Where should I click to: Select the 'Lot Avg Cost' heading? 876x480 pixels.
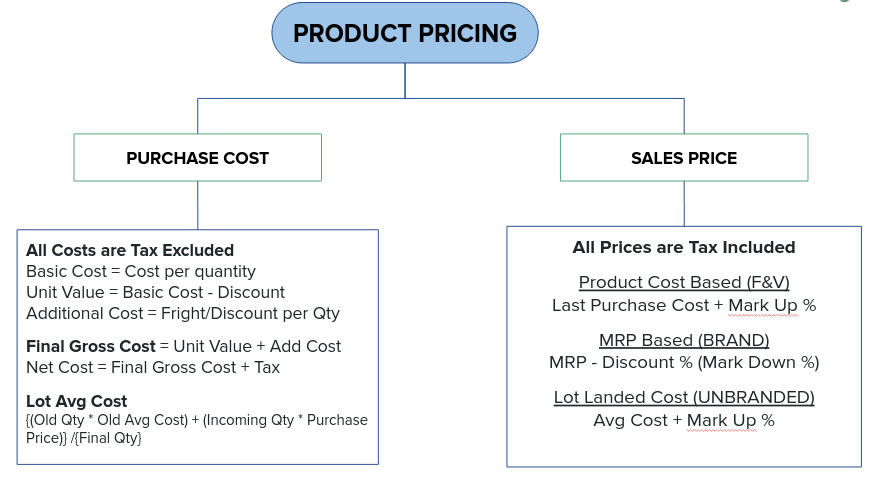[x=77, y=401]
